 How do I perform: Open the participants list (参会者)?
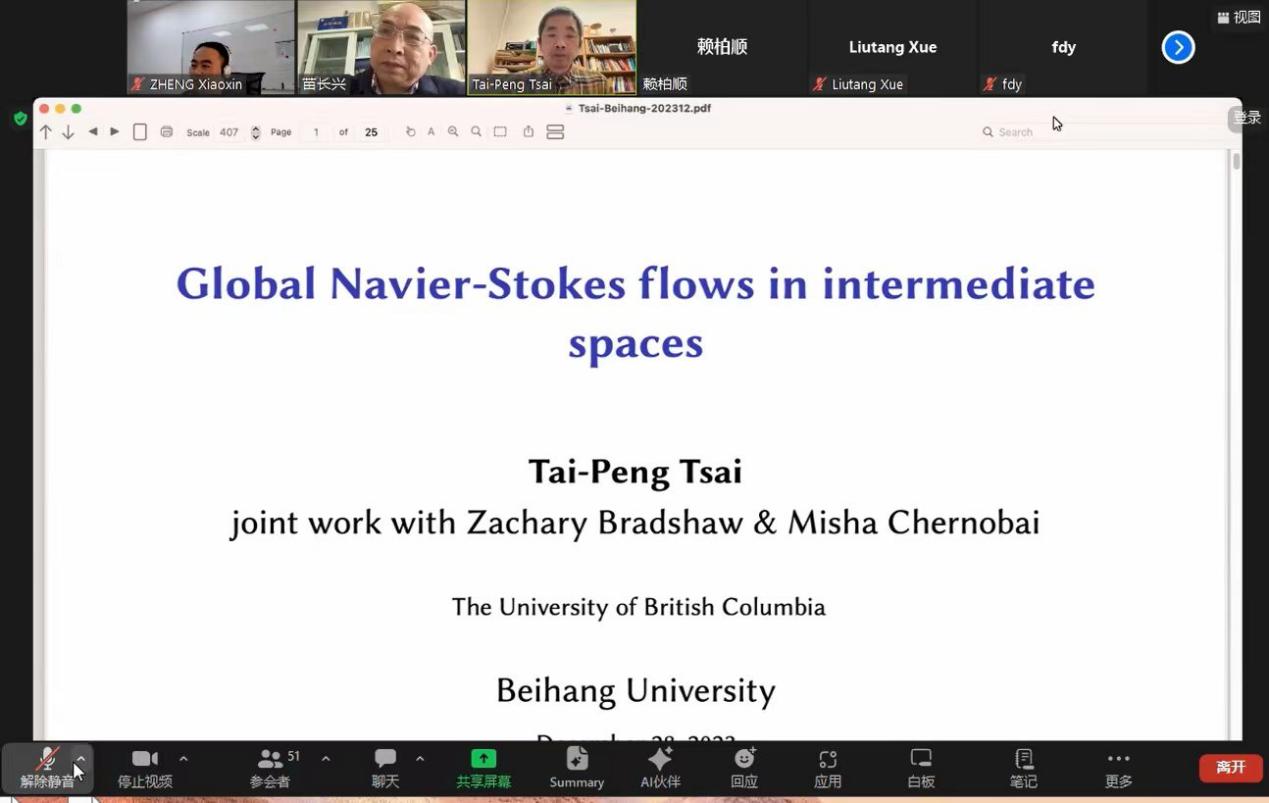(270, 767)
